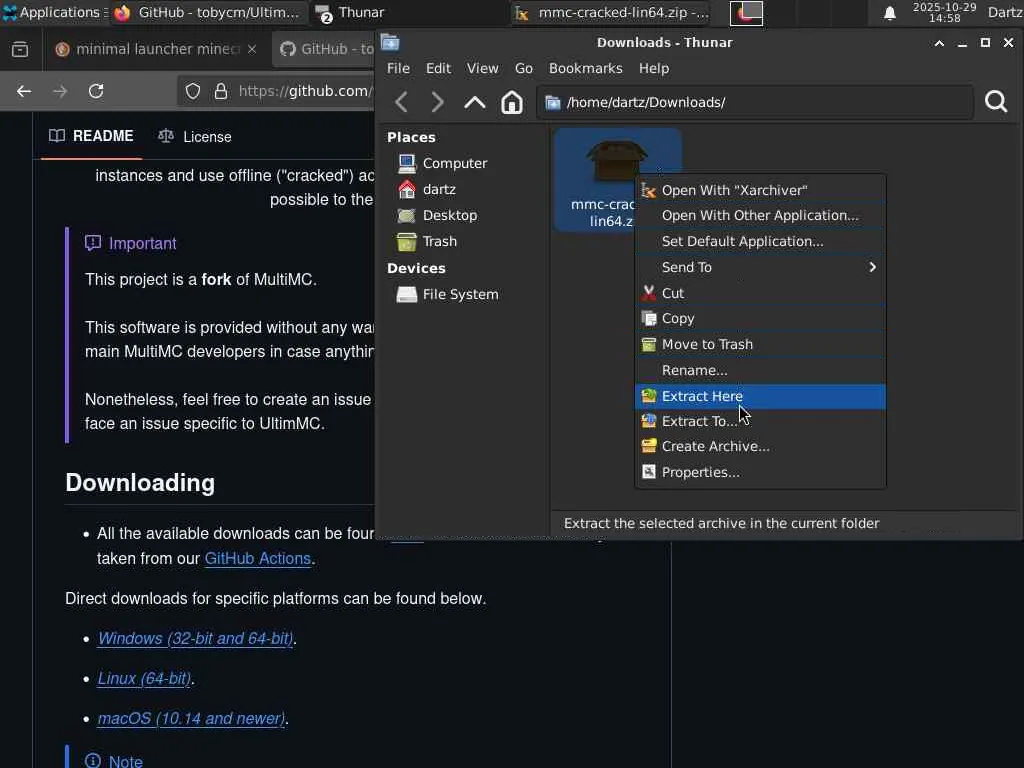
Task: Open Thunar View menu
Action: tap(483, 69)
